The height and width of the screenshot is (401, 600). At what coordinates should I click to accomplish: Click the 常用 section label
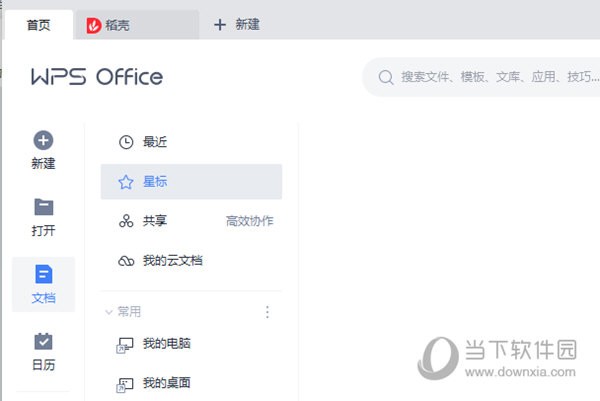(x=129, y=312)
